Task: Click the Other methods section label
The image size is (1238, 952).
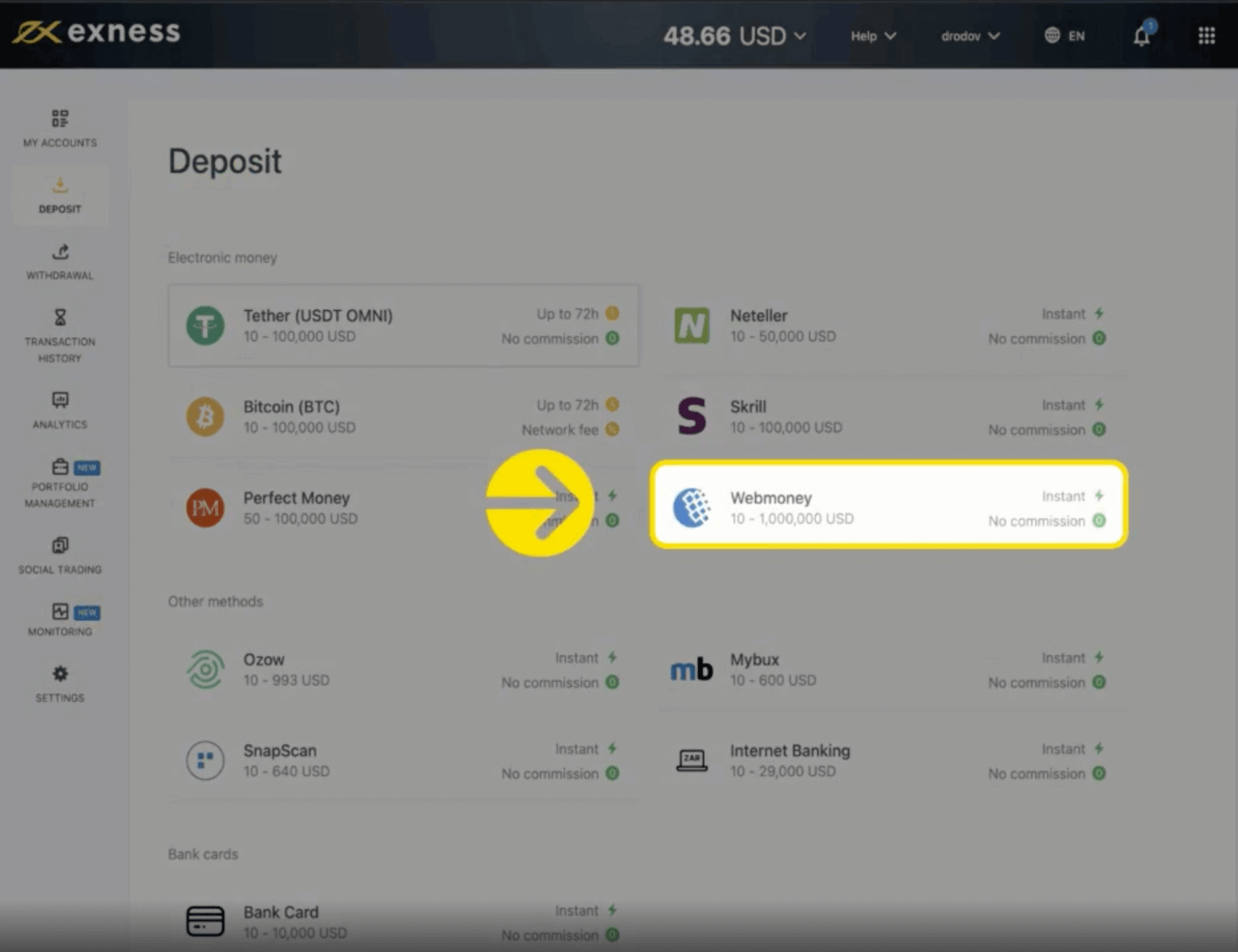Action: (215, 601)
